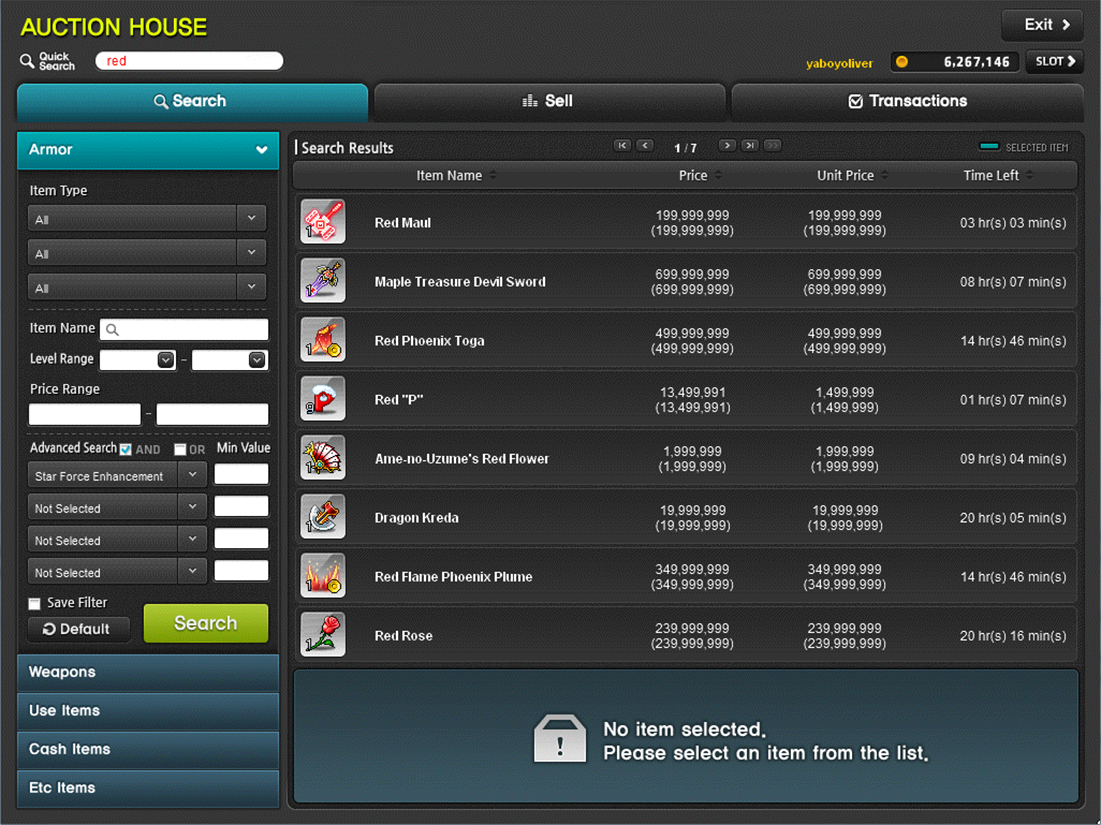The height and width of the screenshot is (825, 1101).
Task: Click the Item Name input field
Action: tap(184, 329)
